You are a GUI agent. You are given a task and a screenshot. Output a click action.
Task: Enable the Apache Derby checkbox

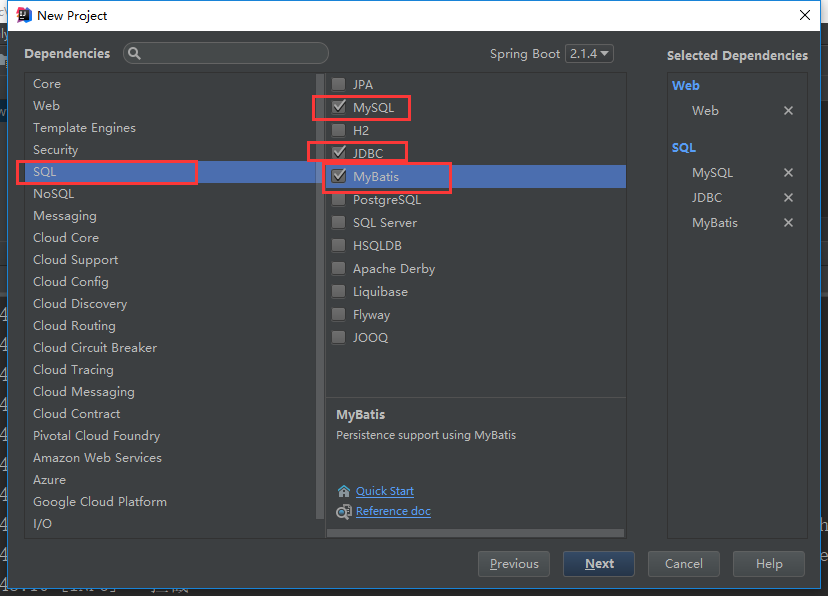coord(338,268)
